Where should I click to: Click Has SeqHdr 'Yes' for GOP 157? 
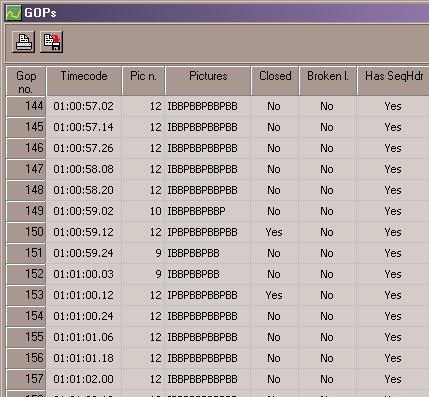point(393,379)
